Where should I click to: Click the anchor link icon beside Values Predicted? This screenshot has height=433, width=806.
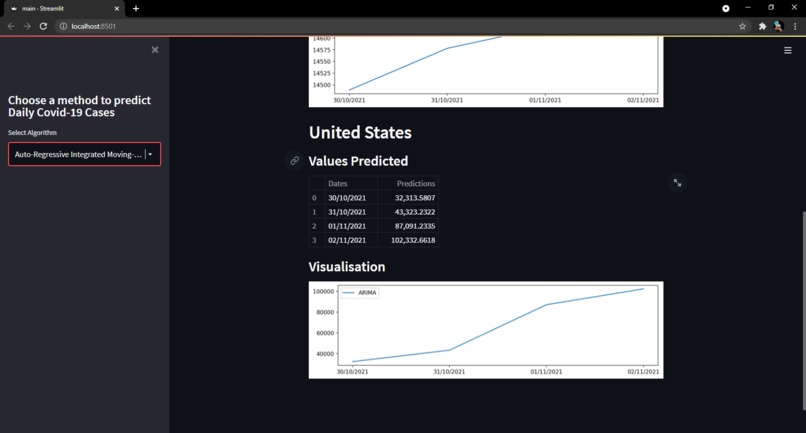(x=295, y=161)
